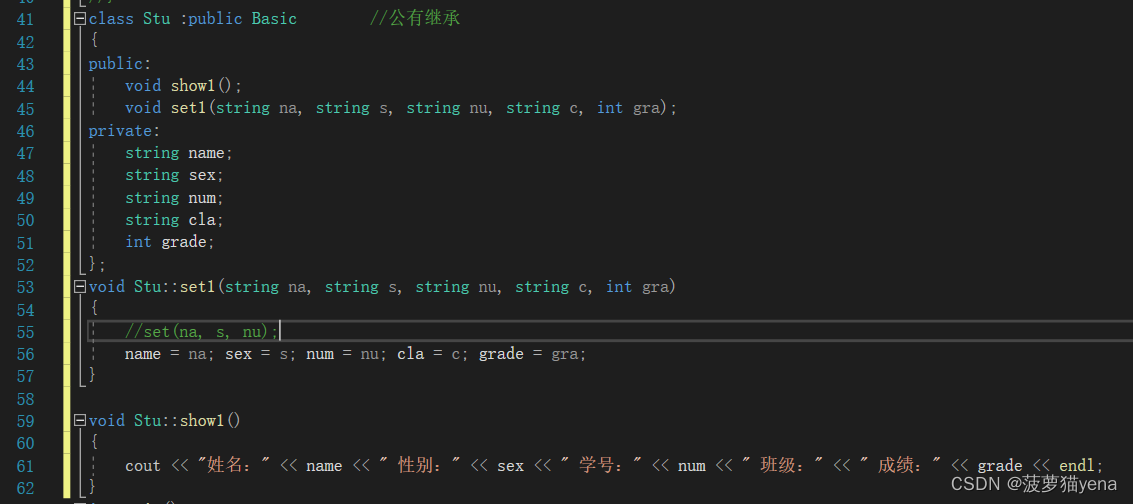Image resolution: width=1133 pixels, height=504 pixels.
Task: Select line number 55 in the gutter
Action: click(25, 332)
